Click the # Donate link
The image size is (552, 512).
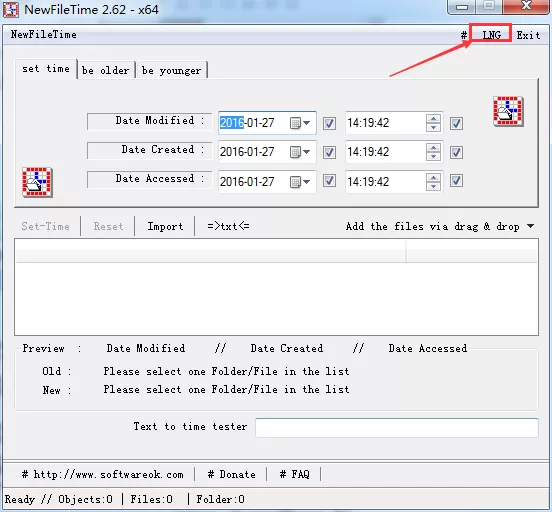pyautogui.click(x=231, y=474)
